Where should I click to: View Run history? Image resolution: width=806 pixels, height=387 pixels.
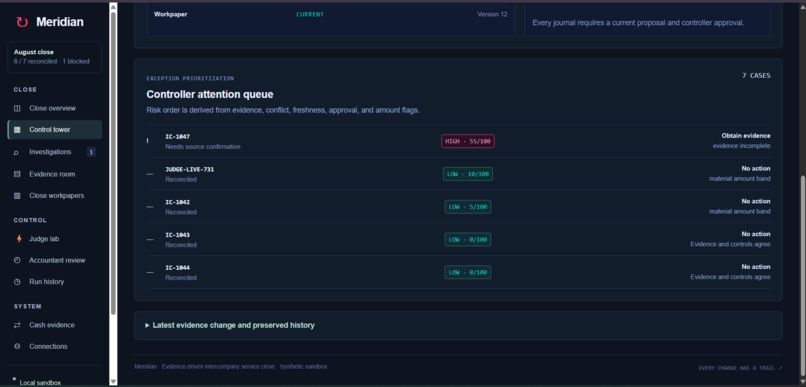click(47, 282)
